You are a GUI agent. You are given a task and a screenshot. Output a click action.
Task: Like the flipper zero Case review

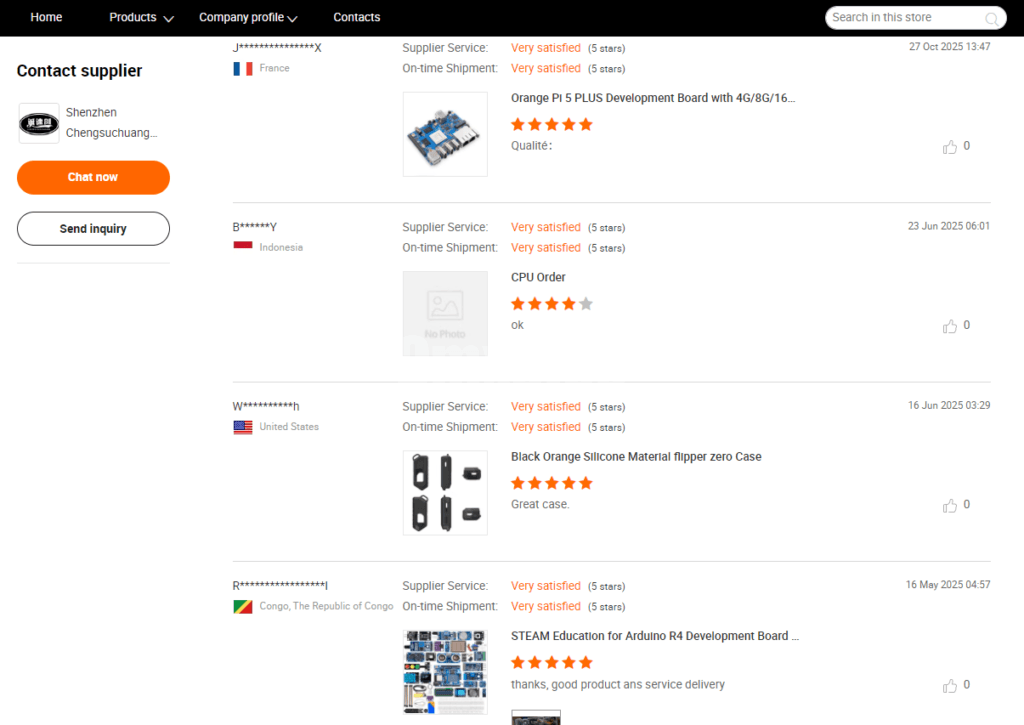click(x=950, y=506)
